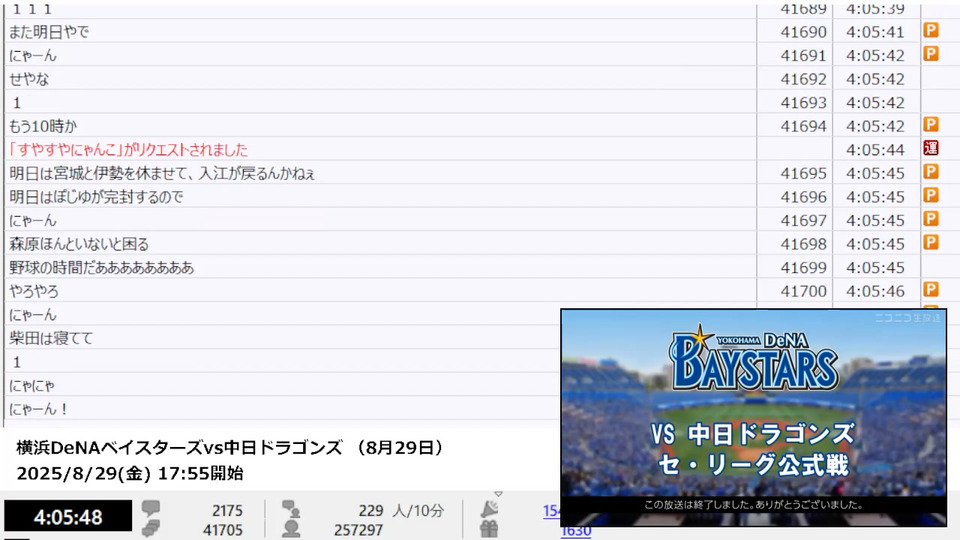This screenshot has height=540, width=960.
Task: Select 'にゃーん' comment in row 41691
Action: click(x=32, y=56)
